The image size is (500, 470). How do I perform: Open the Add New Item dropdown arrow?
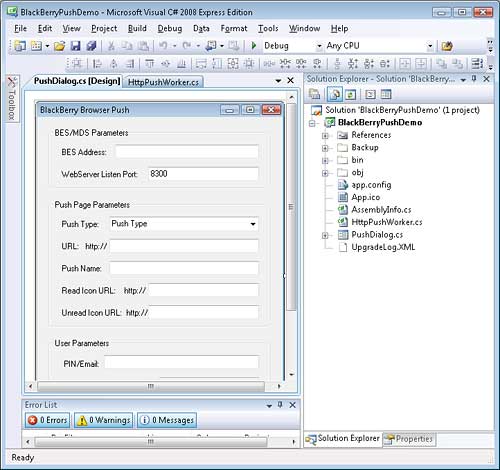click(x=47, y=46)
